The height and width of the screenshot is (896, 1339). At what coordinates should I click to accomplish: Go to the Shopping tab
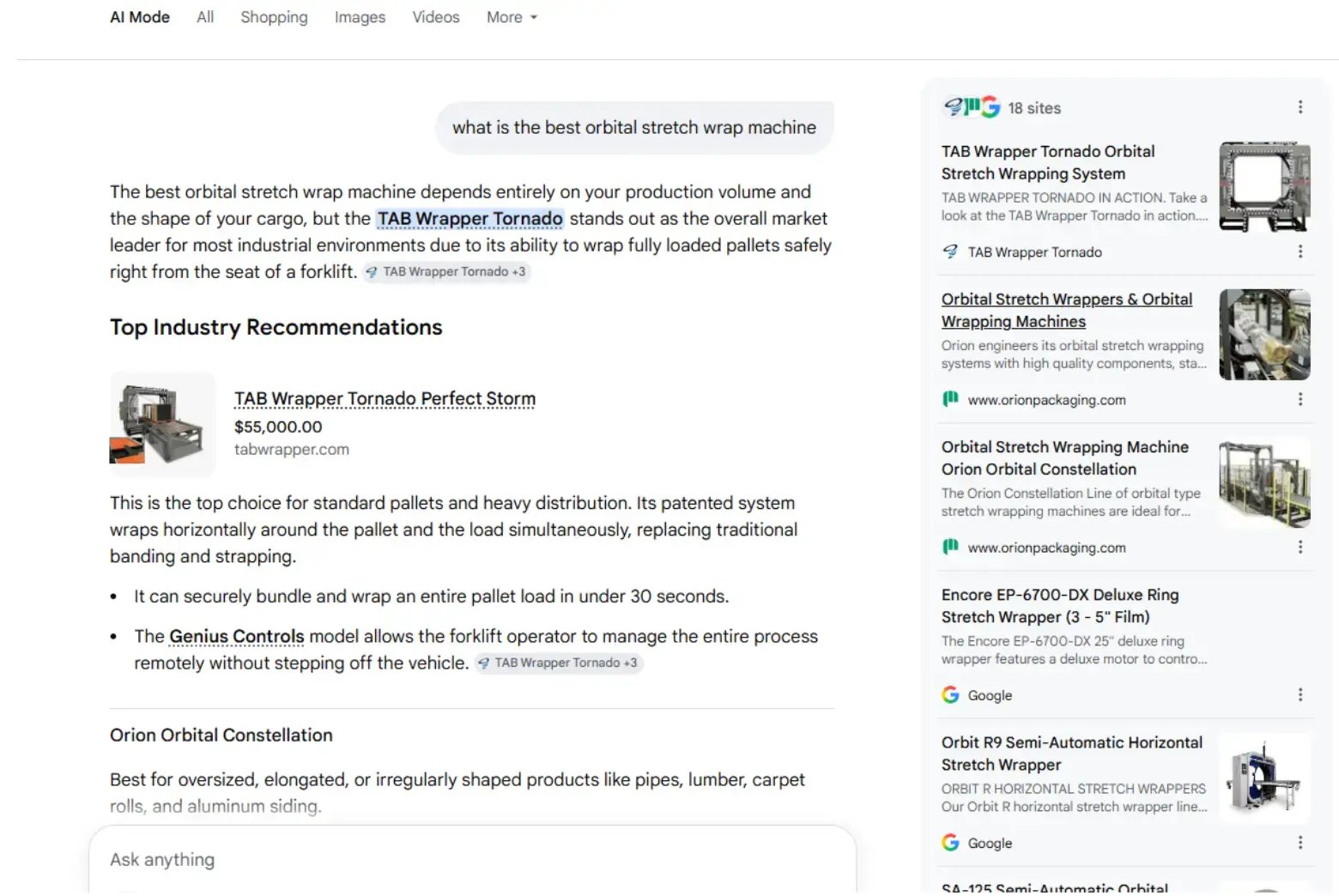(274, 17)
